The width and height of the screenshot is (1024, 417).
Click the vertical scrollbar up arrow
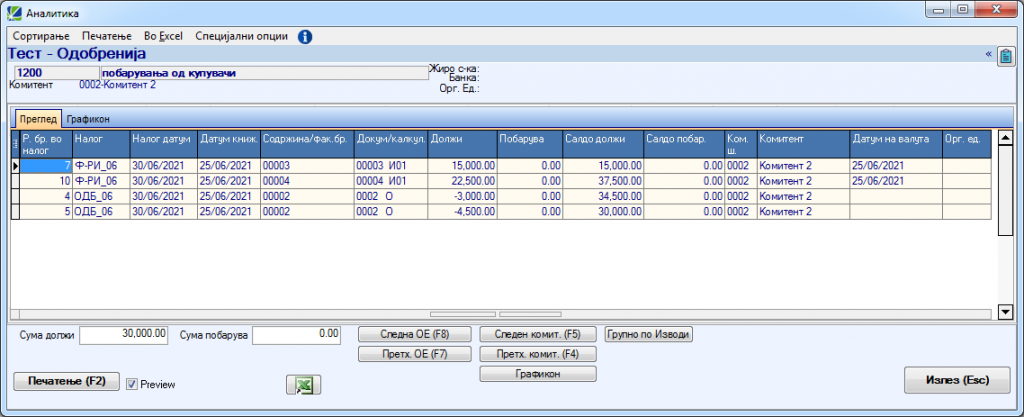point(1006,137)
